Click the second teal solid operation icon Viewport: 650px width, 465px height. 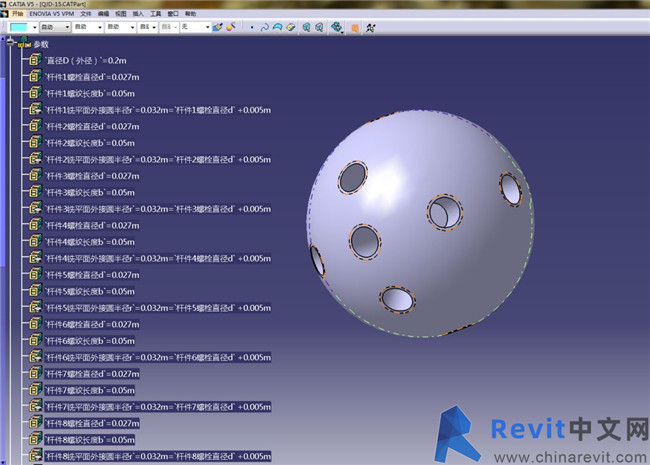pos(319,27)
